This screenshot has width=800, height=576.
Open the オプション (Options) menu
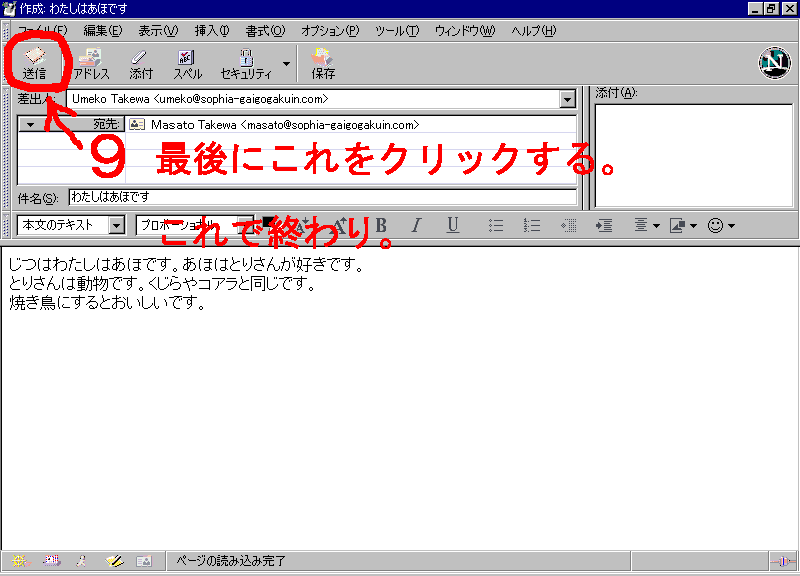[330, 31]
